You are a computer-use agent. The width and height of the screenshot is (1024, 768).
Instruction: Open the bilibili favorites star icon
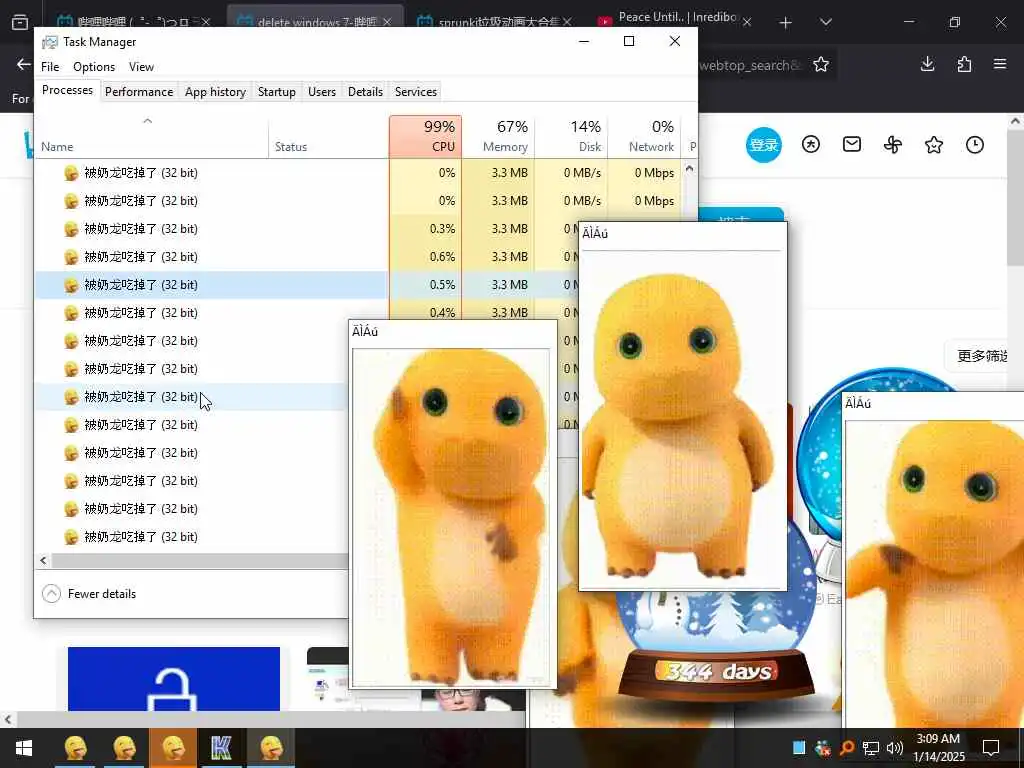coord(934,144)
